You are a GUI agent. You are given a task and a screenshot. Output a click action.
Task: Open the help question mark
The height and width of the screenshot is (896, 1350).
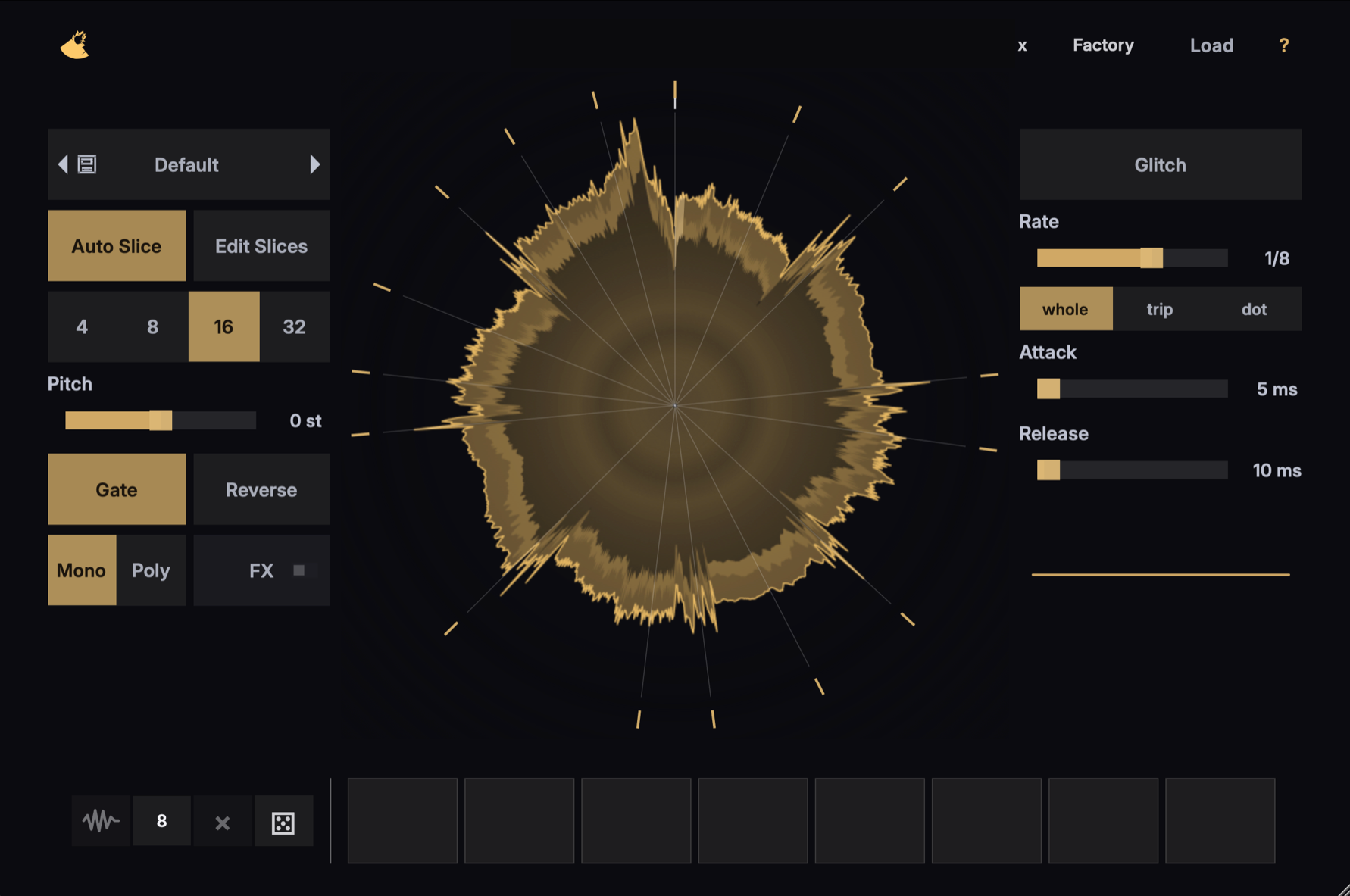1283,45
